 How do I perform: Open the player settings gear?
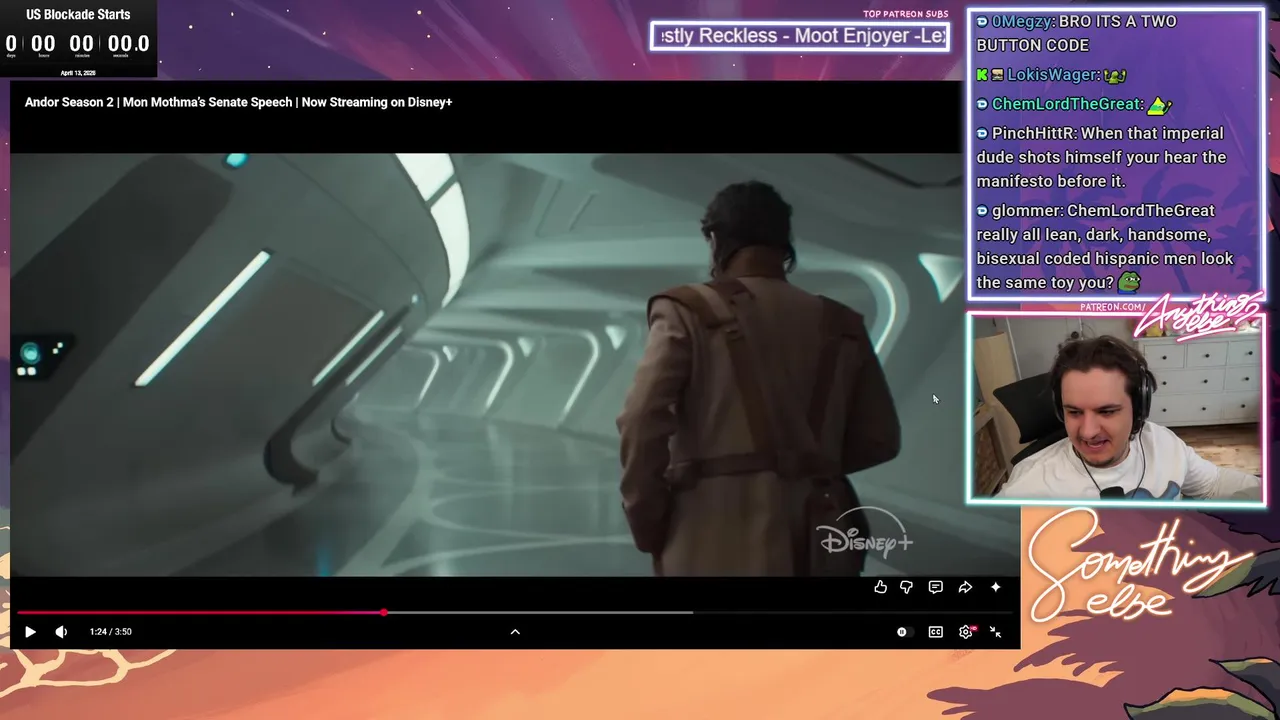[x=966, y=632]
